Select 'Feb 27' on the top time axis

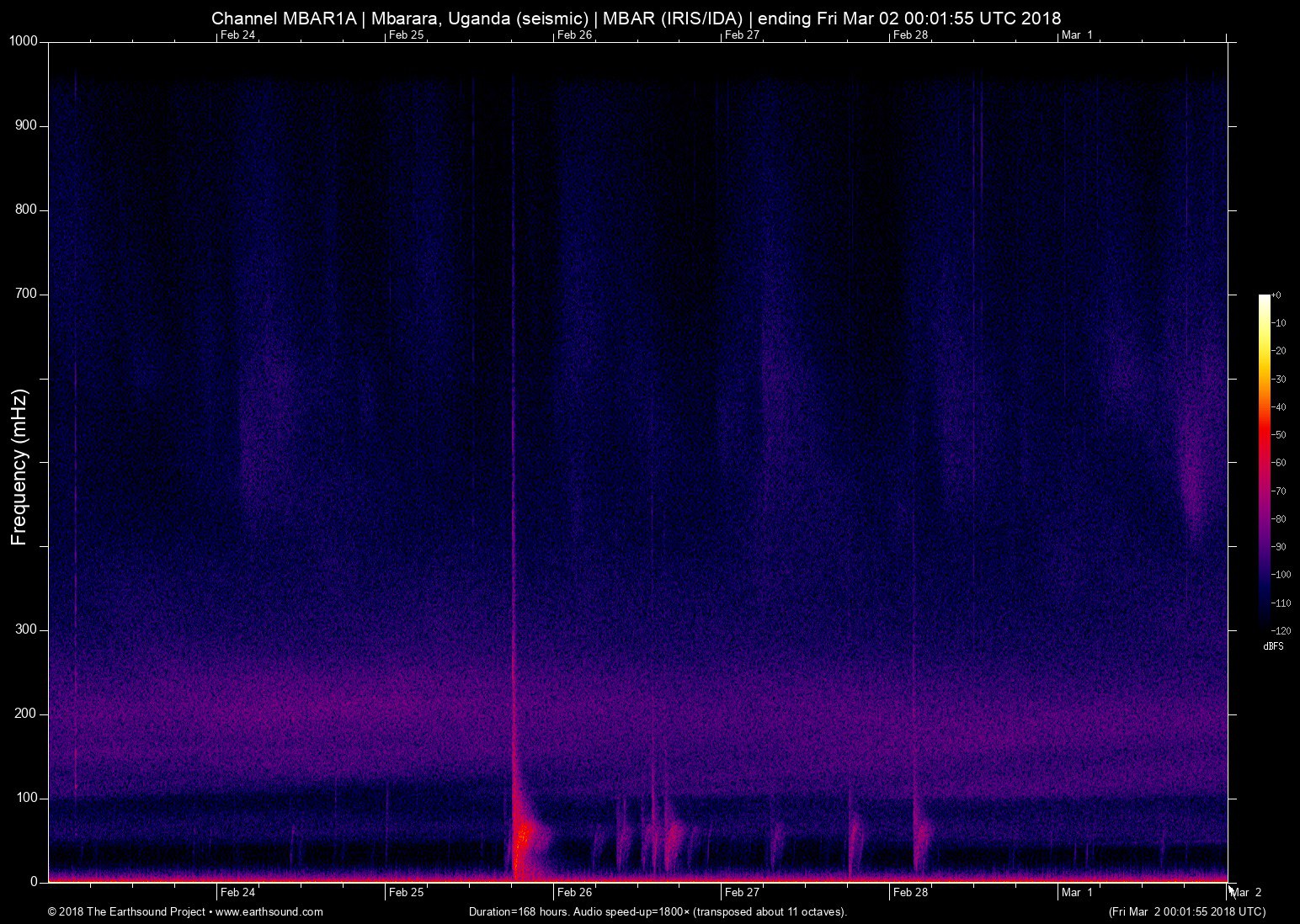742,35
